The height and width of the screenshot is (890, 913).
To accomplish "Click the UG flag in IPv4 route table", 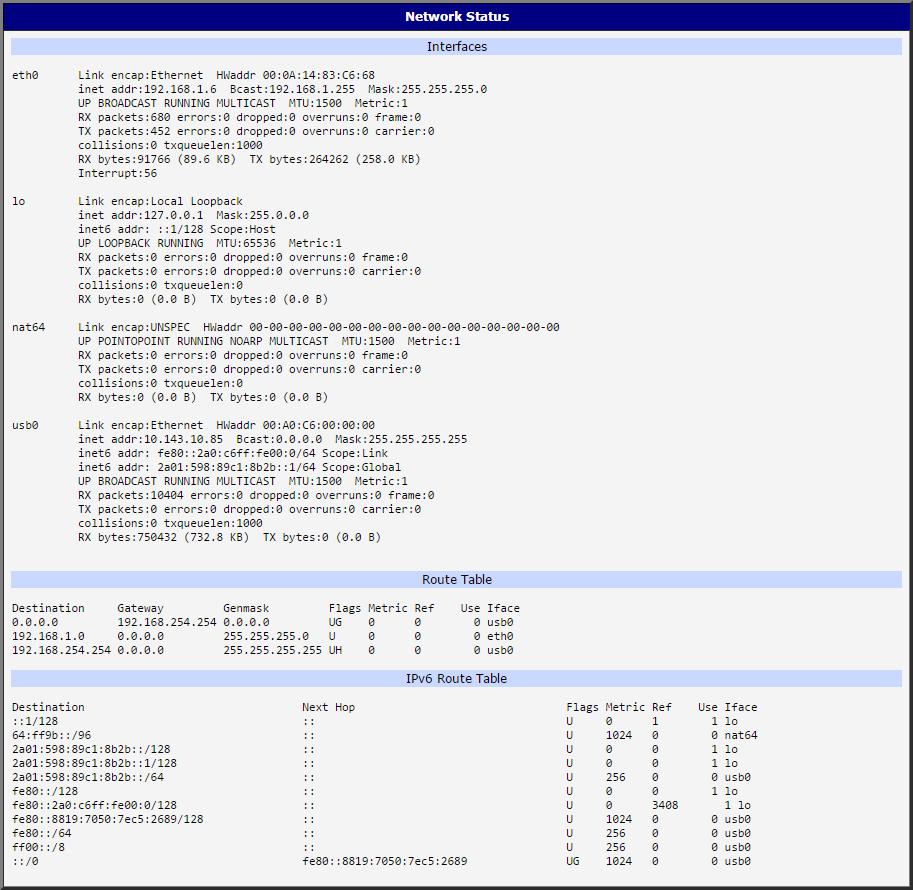I will tap(335, 622).
